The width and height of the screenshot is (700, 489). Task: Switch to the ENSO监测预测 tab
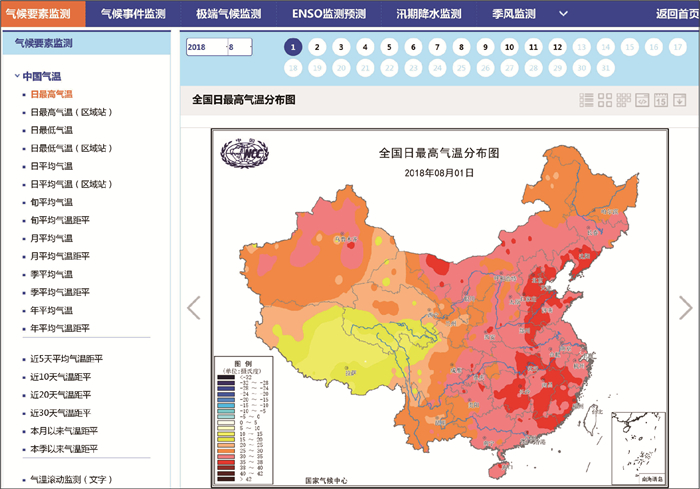point(329,14)
